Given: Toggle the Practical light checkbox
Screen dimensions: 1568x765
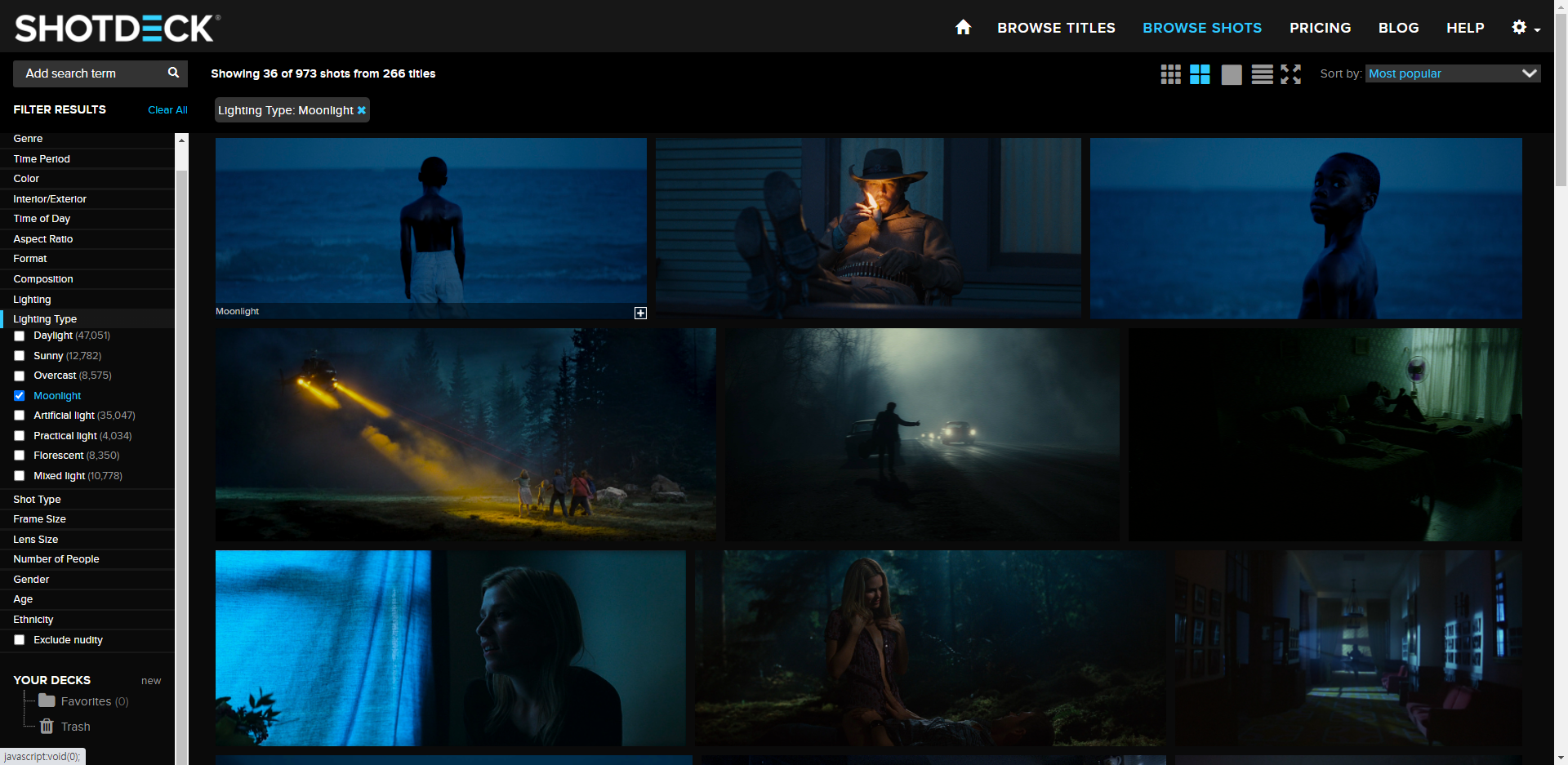Looking at the screenshot, I should (19, 436).
